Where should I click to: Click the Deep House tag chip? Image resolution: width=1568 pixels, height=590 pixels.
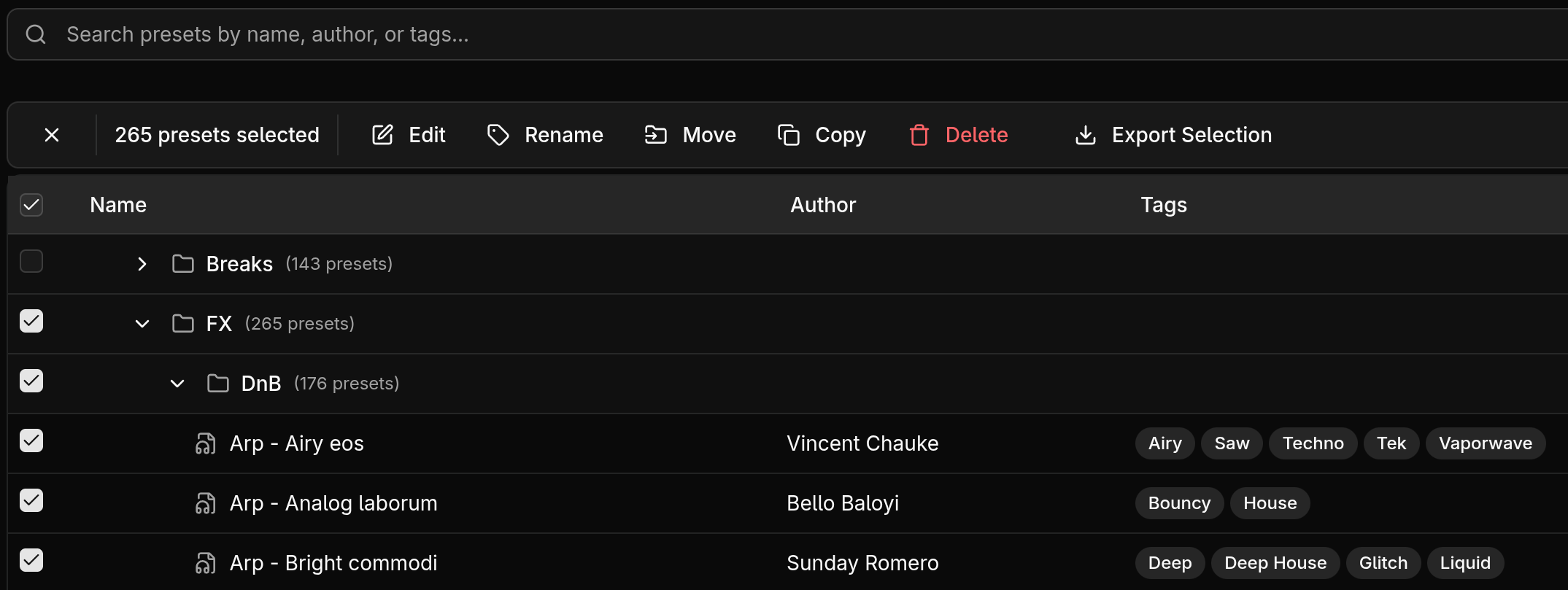(x=1275, y=563)
